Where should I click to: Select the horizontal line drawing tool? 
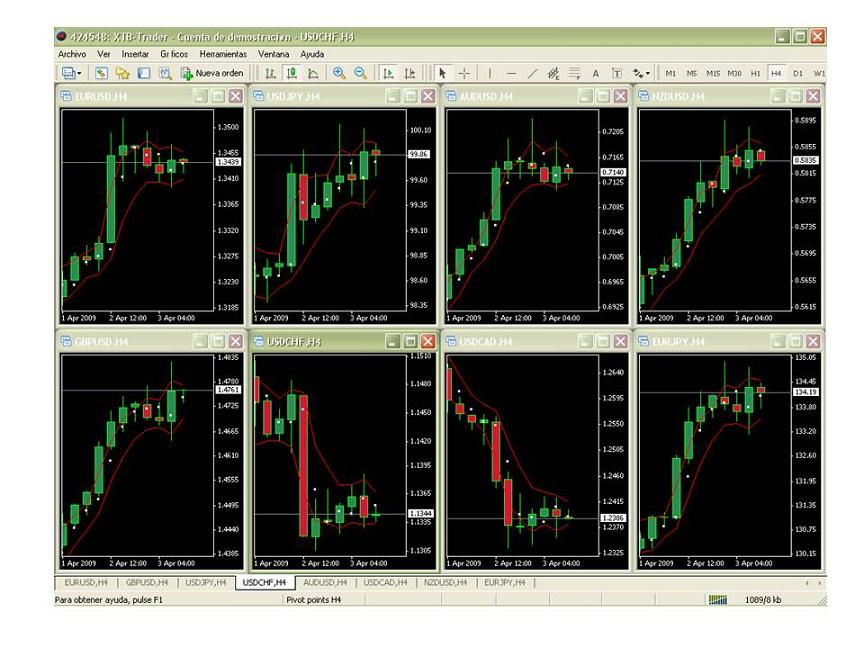click(511, 73)
